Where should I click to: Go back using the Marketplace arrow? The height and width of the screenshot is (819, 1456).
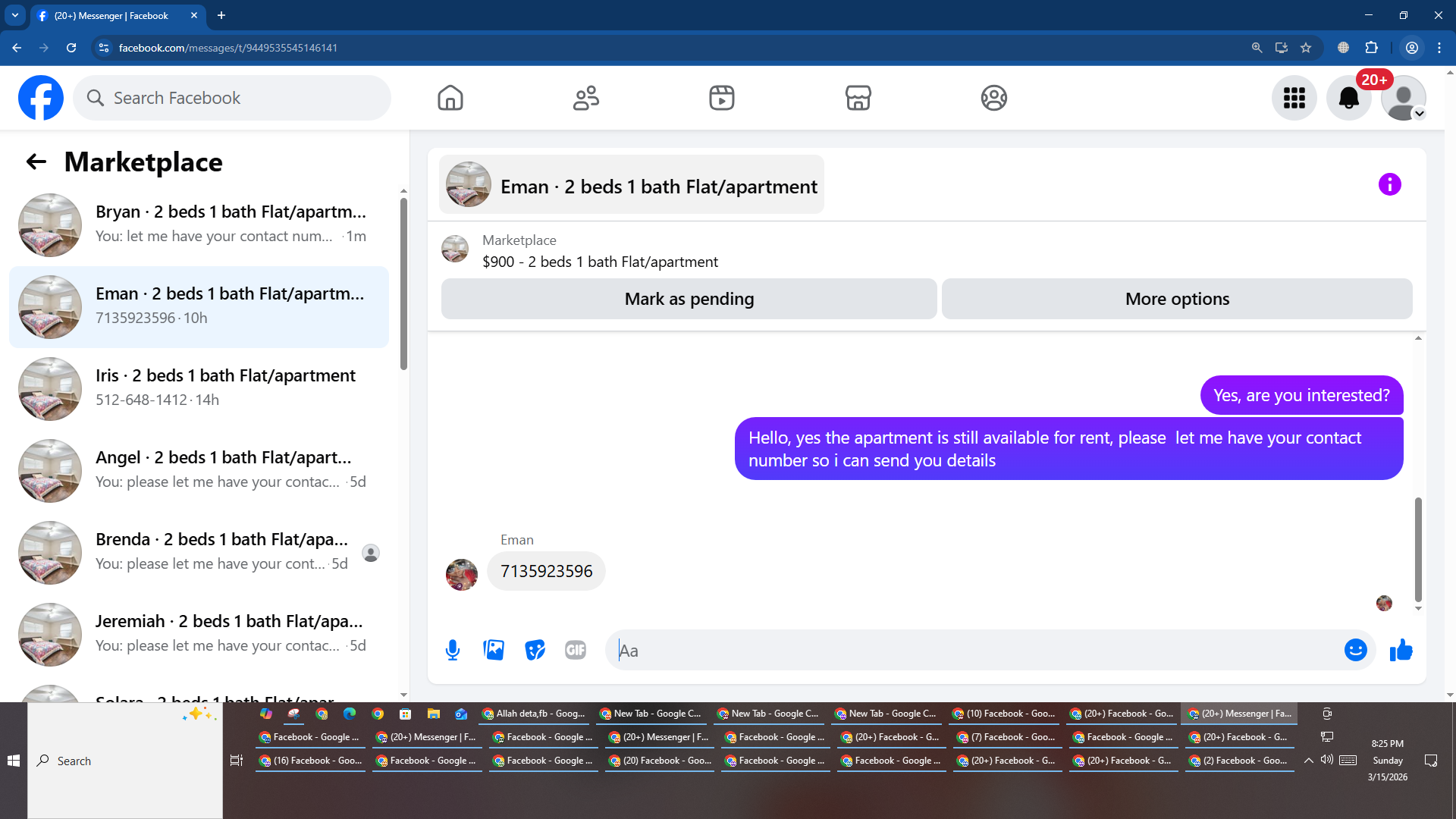point(36,162)
